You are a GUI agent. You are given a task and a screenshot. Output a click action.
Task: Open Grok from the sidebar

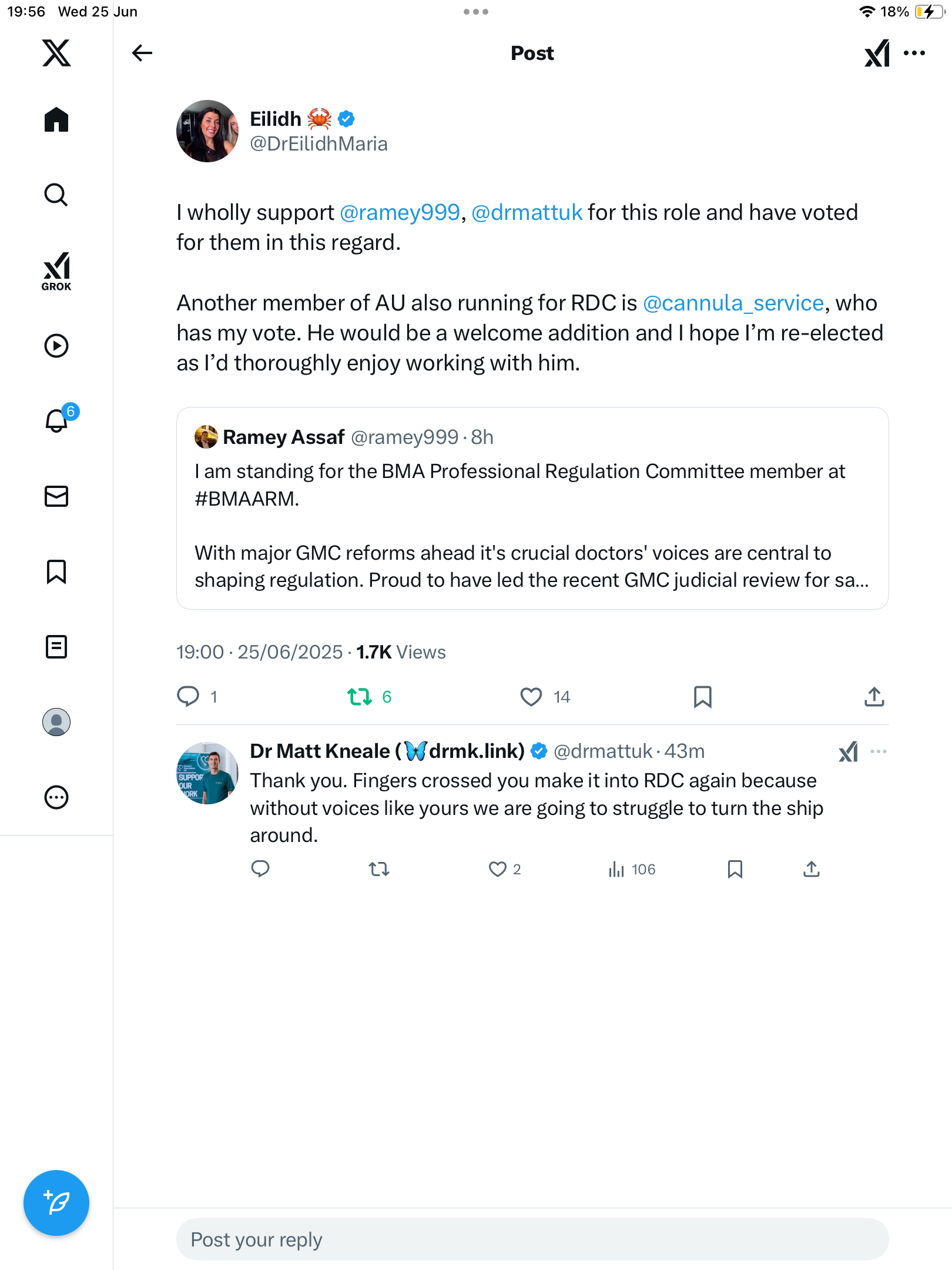(x=56, y=271)
